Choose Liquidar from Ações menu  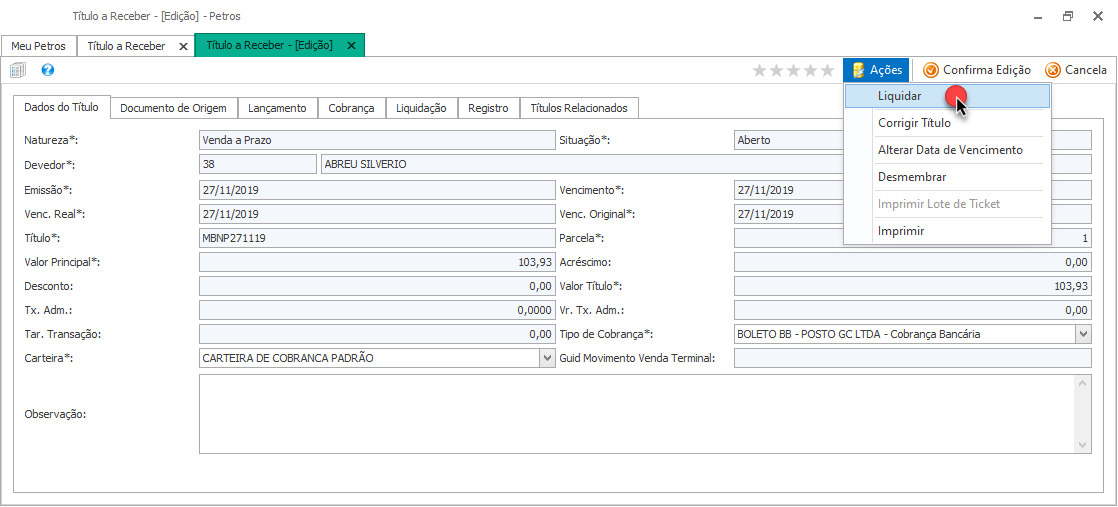coord(947,96)
